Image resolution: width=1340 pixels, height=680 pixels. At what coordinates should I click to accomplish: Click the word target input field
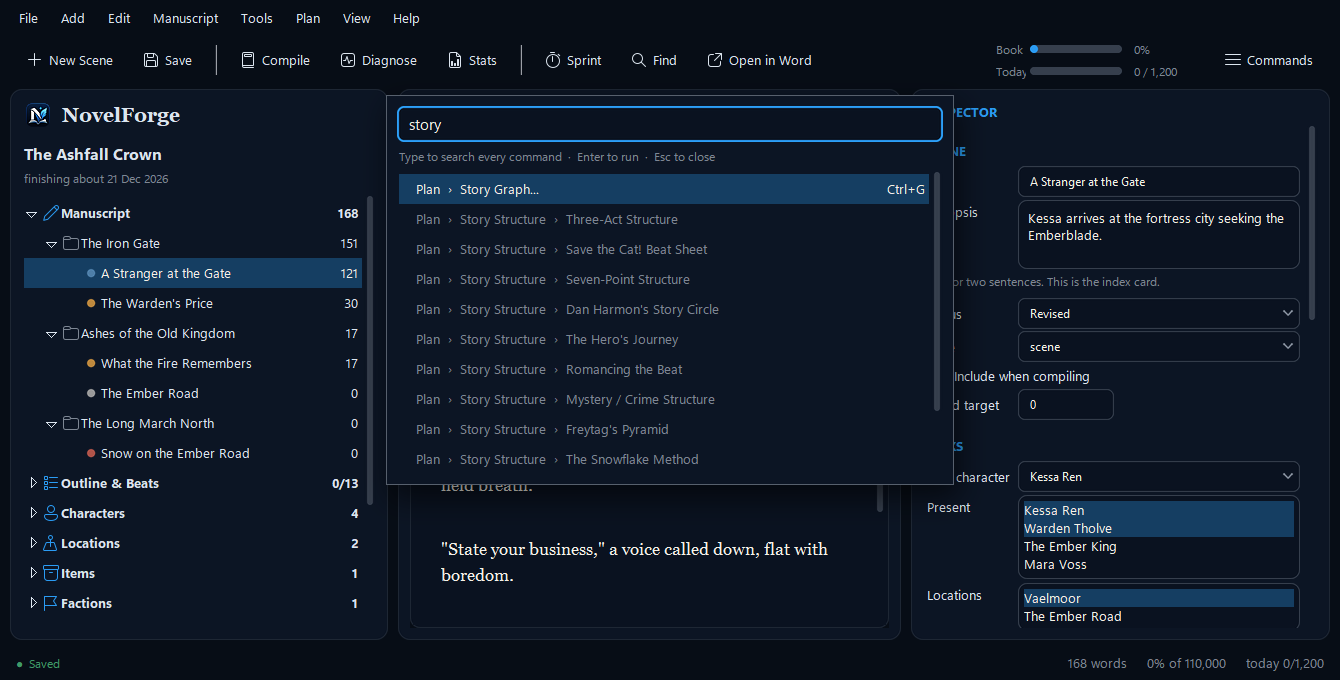tap(1065, 405)
